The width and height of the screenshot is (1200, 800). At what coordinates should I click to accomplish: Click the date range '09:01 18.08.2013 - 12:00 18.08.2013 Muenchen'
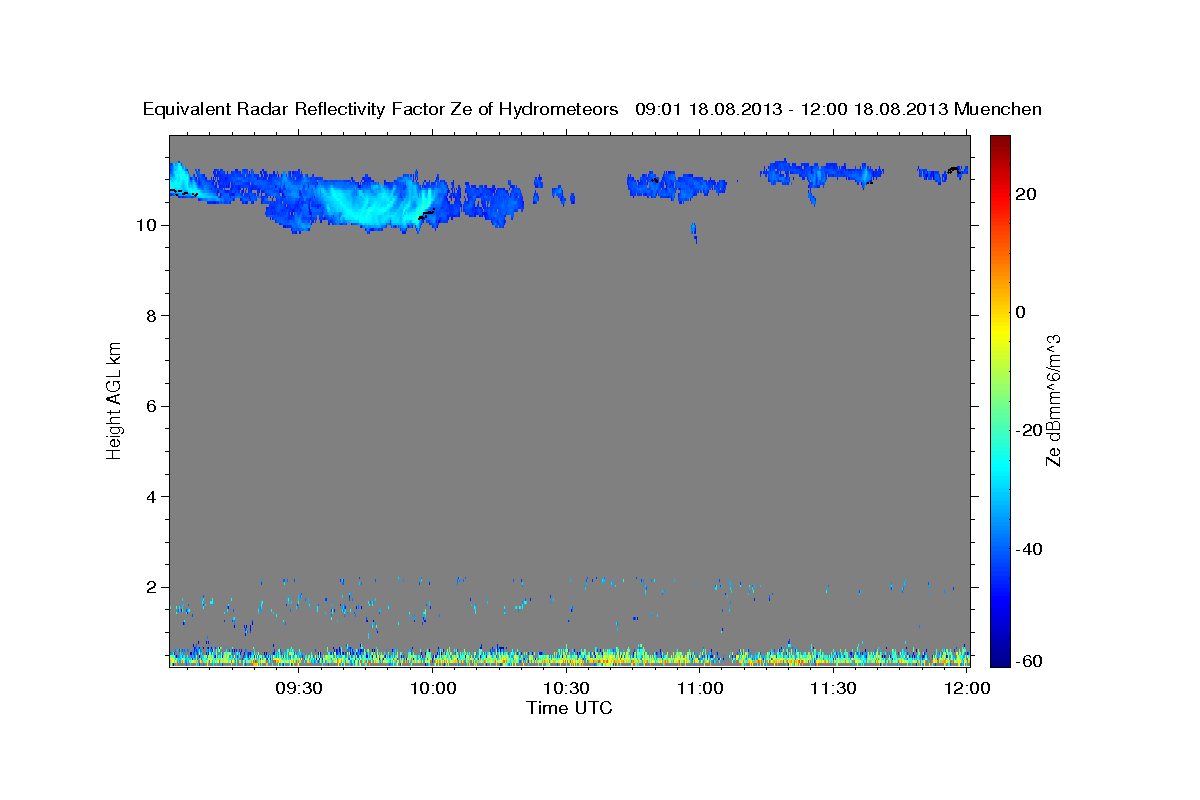[839, 109]
